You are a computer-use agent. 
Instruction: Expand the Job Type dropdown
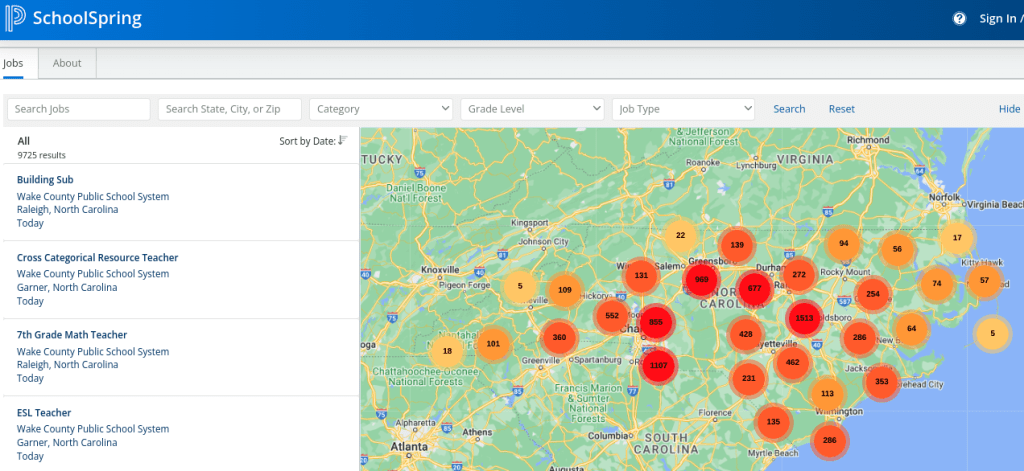[683, 109]
